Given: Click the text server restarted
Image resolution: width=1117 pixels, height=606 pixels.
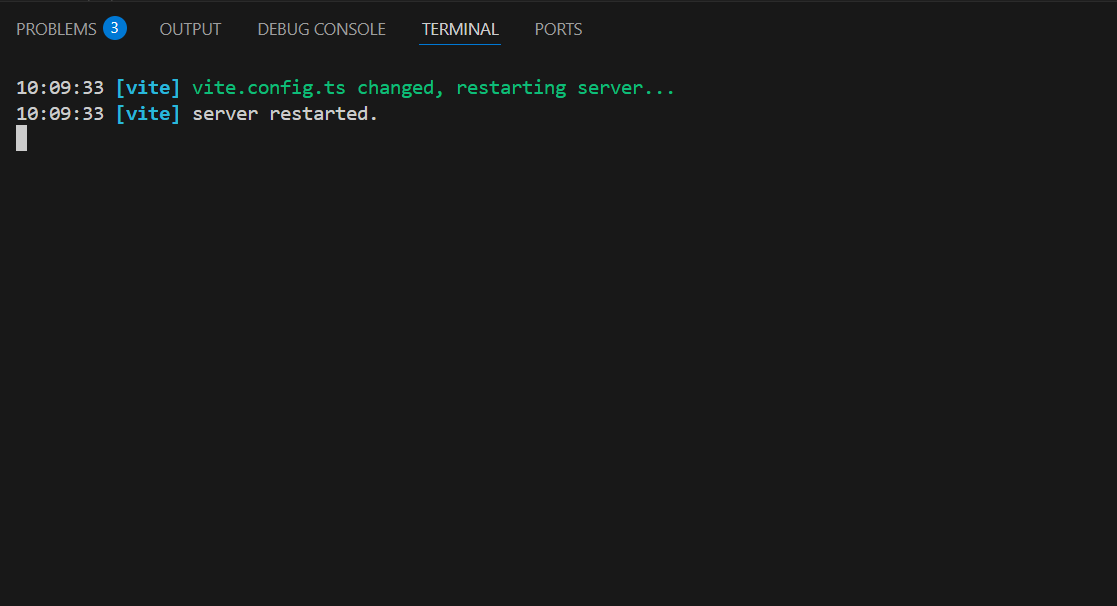Looking at the screenshot, I should pos(286,113).
